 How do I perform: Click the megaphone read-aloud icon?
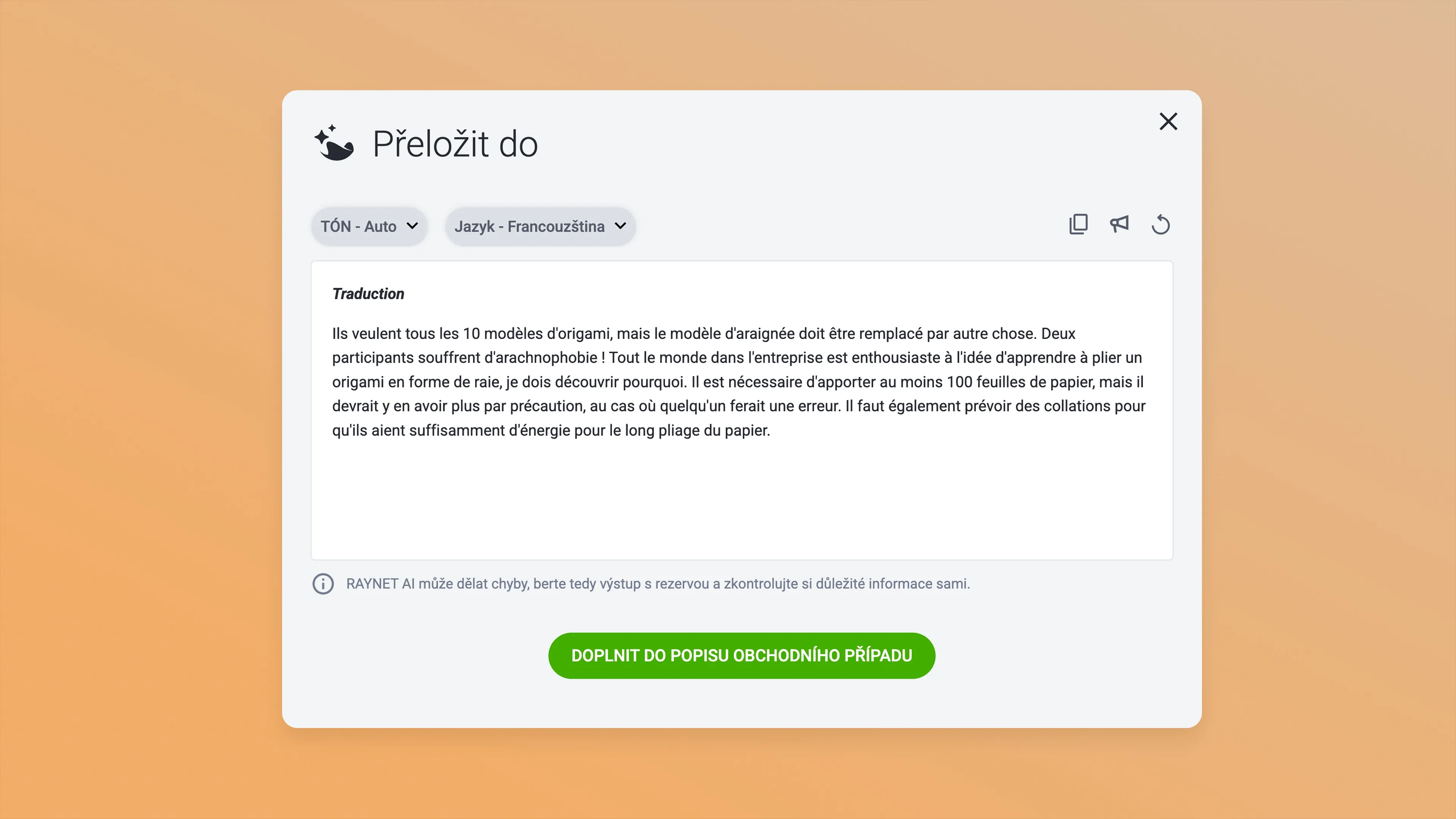[x=1120, y=224]
